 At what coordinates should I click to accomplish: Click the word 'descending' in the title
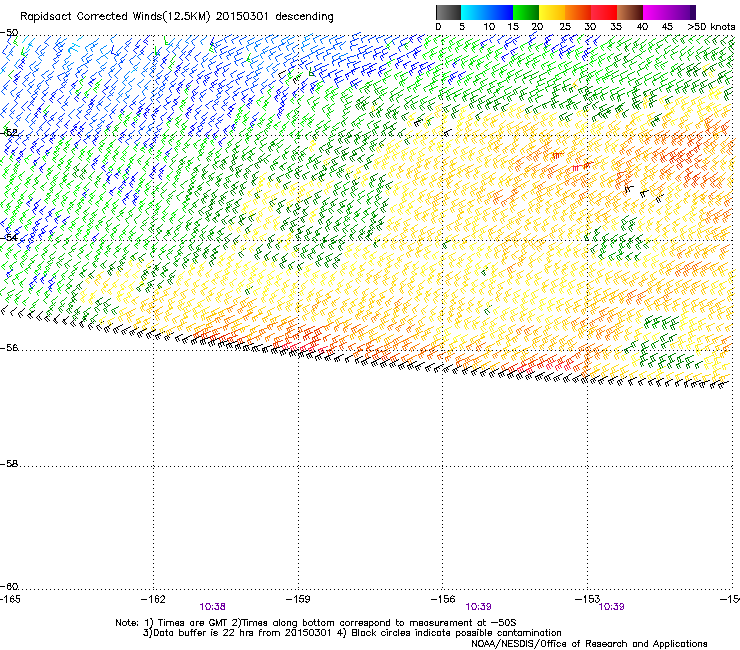[x=304, y=17]
